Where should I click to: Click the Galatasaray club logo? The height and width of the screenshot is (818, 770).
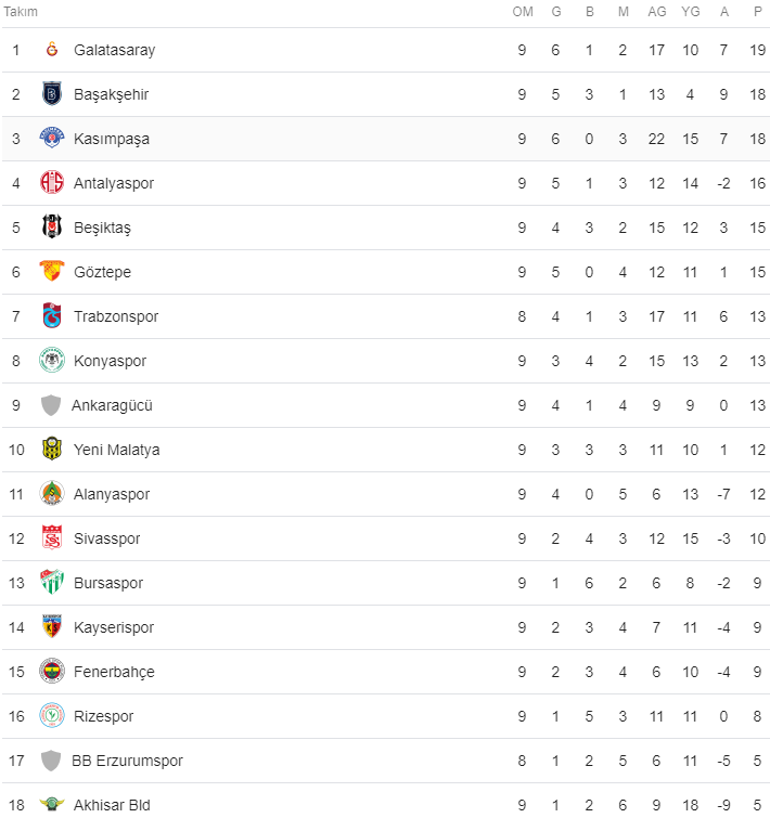[x=51, y=50]
